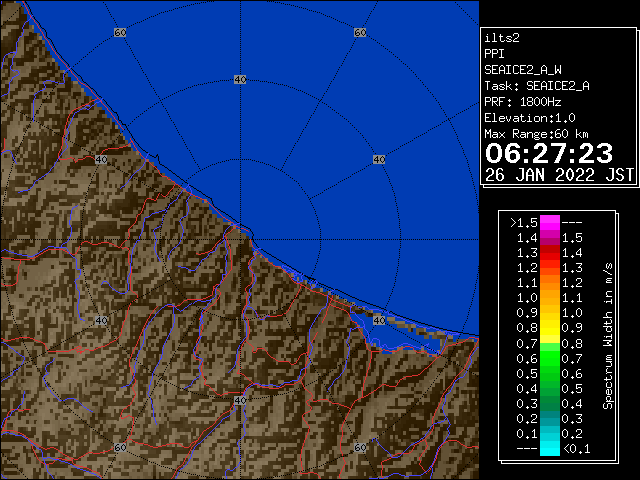This screenshot has width=640, height=480.
Task: Click the 40 range label over the sea to the east-northeast
Action: (x=379, y=159)
